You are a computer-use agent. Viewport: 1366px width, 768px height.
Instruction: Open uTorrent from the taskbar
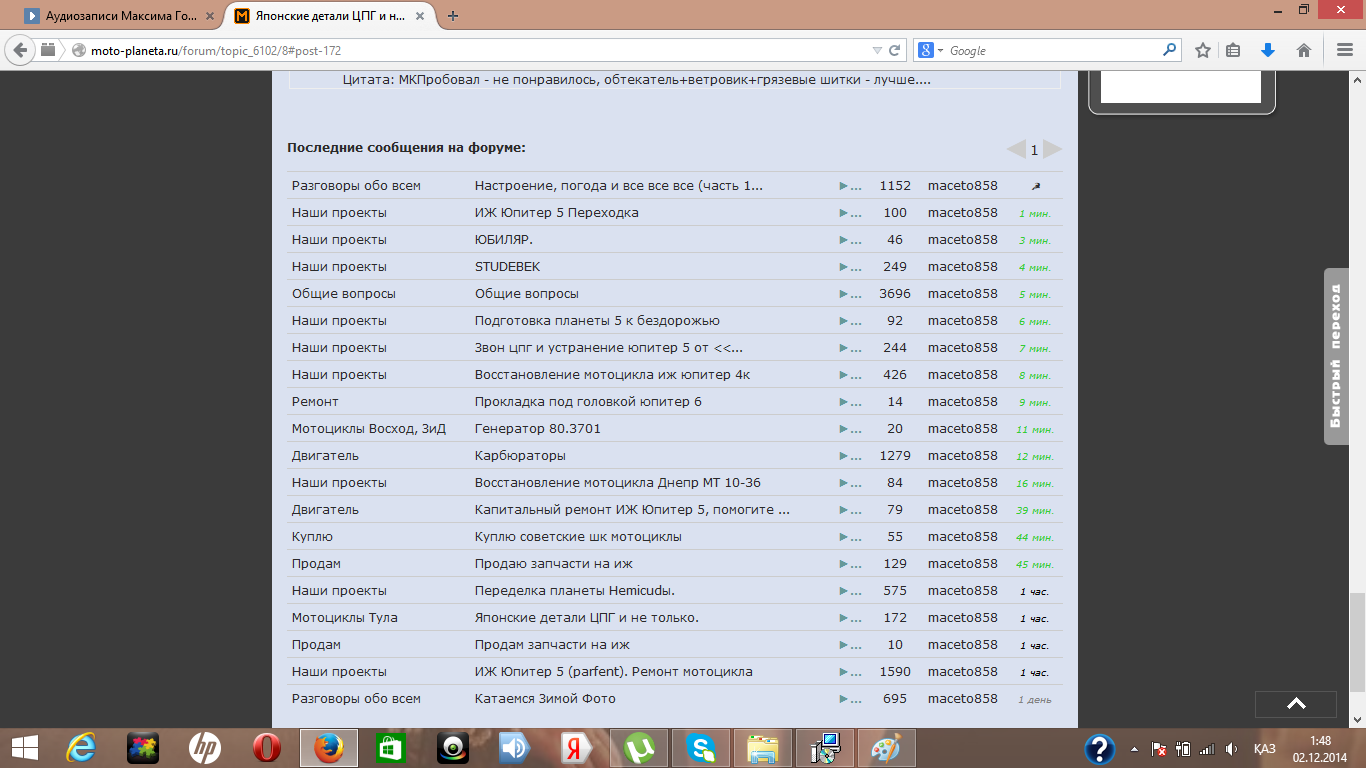639,748
